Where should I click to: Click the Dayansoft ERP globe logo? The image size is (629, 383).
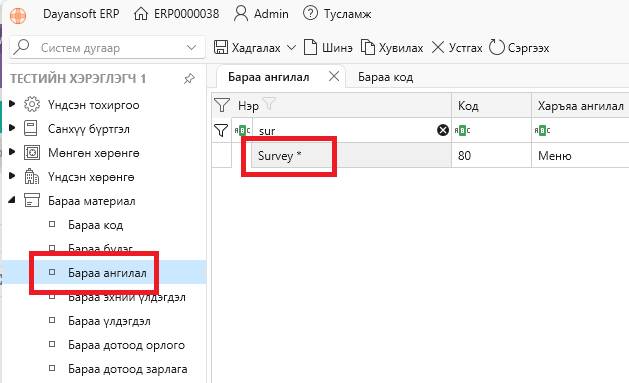(18, 16)
